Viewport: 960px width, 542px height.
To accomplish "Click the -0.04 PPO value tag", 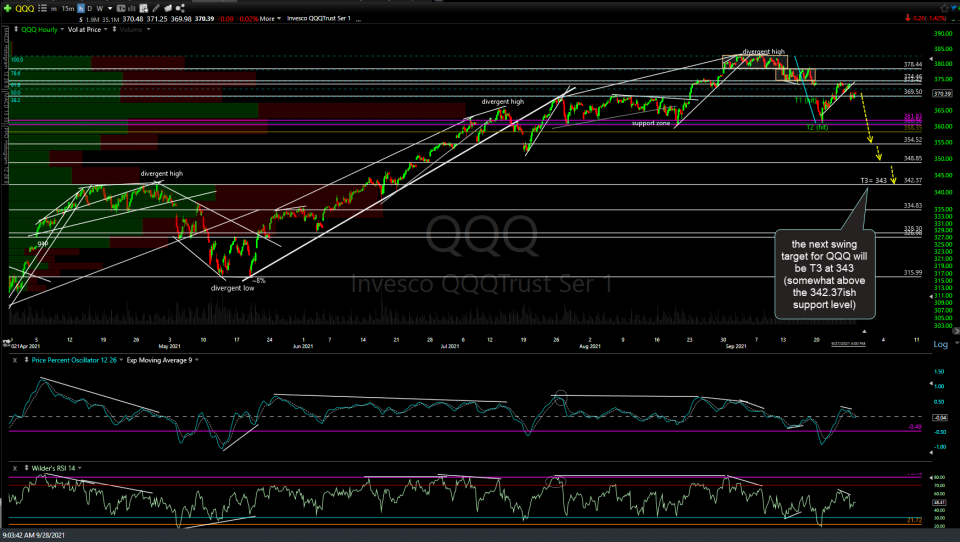I will point(940,418).
